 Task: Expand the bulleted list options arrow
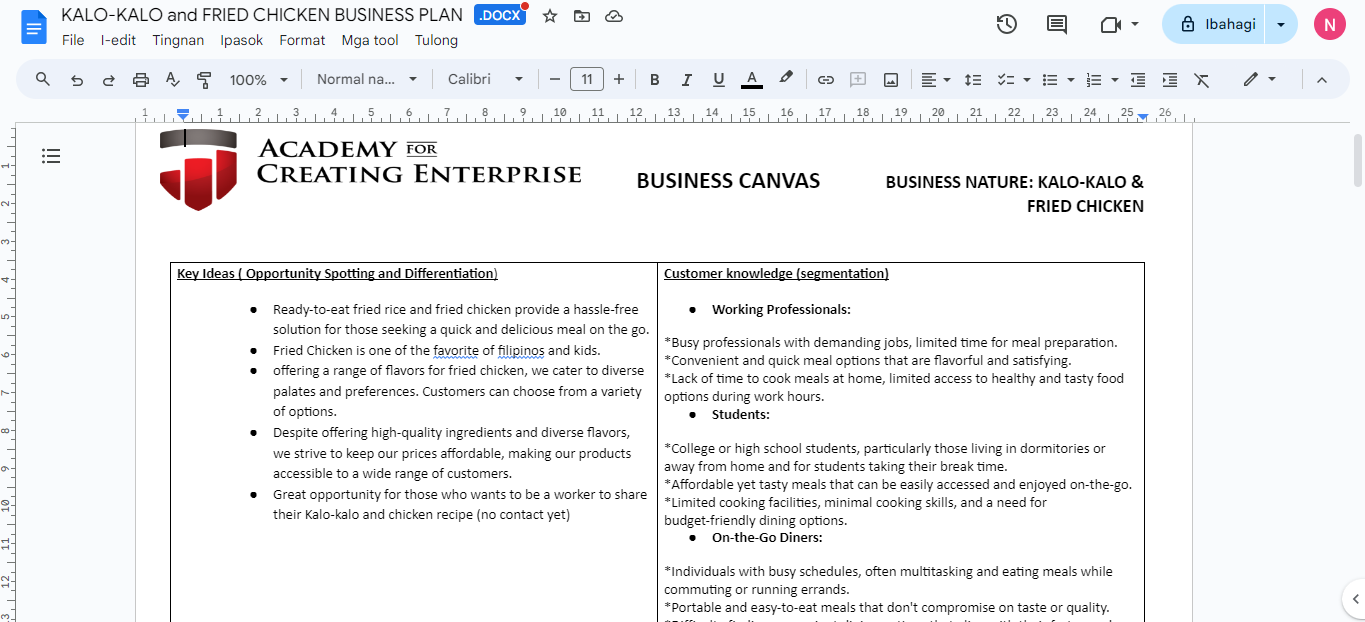click(1071, 79)
